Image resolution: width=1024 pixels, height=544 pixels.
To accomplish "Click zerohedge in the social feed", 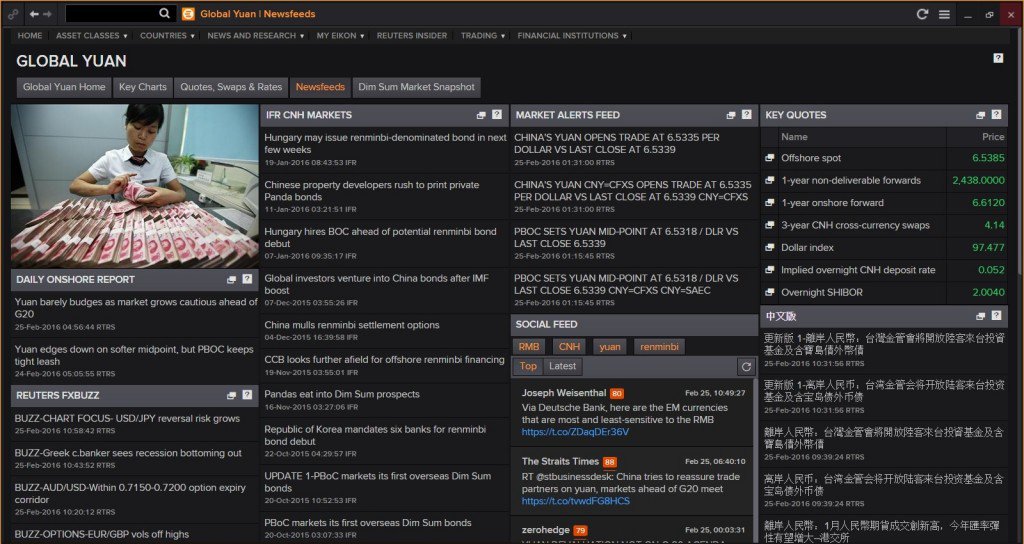I will click(x=545, y=530).
